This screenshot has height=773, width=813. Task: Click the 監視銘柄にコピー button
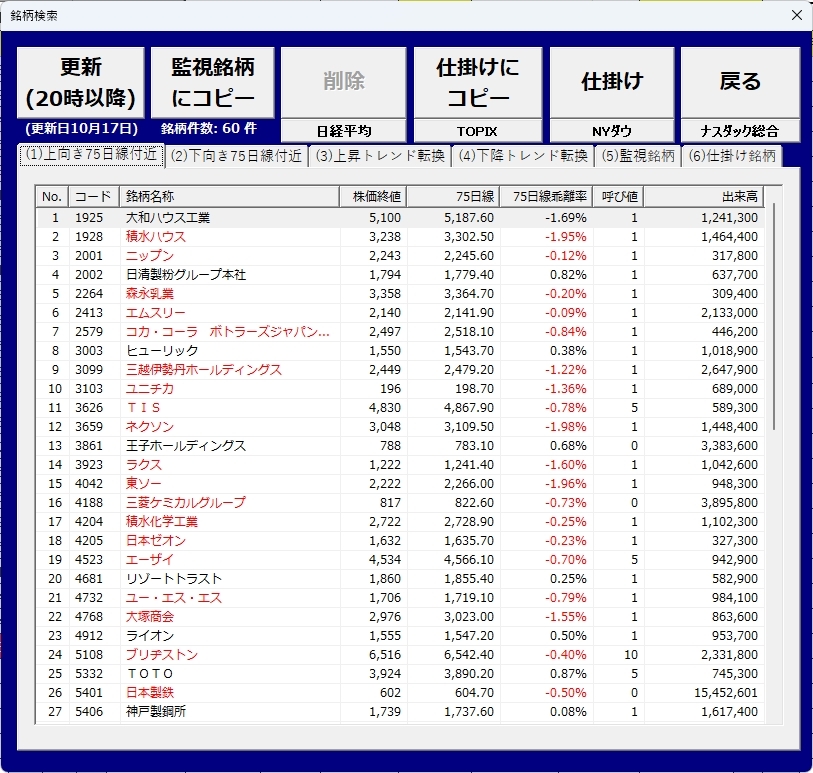coord(213,83)
